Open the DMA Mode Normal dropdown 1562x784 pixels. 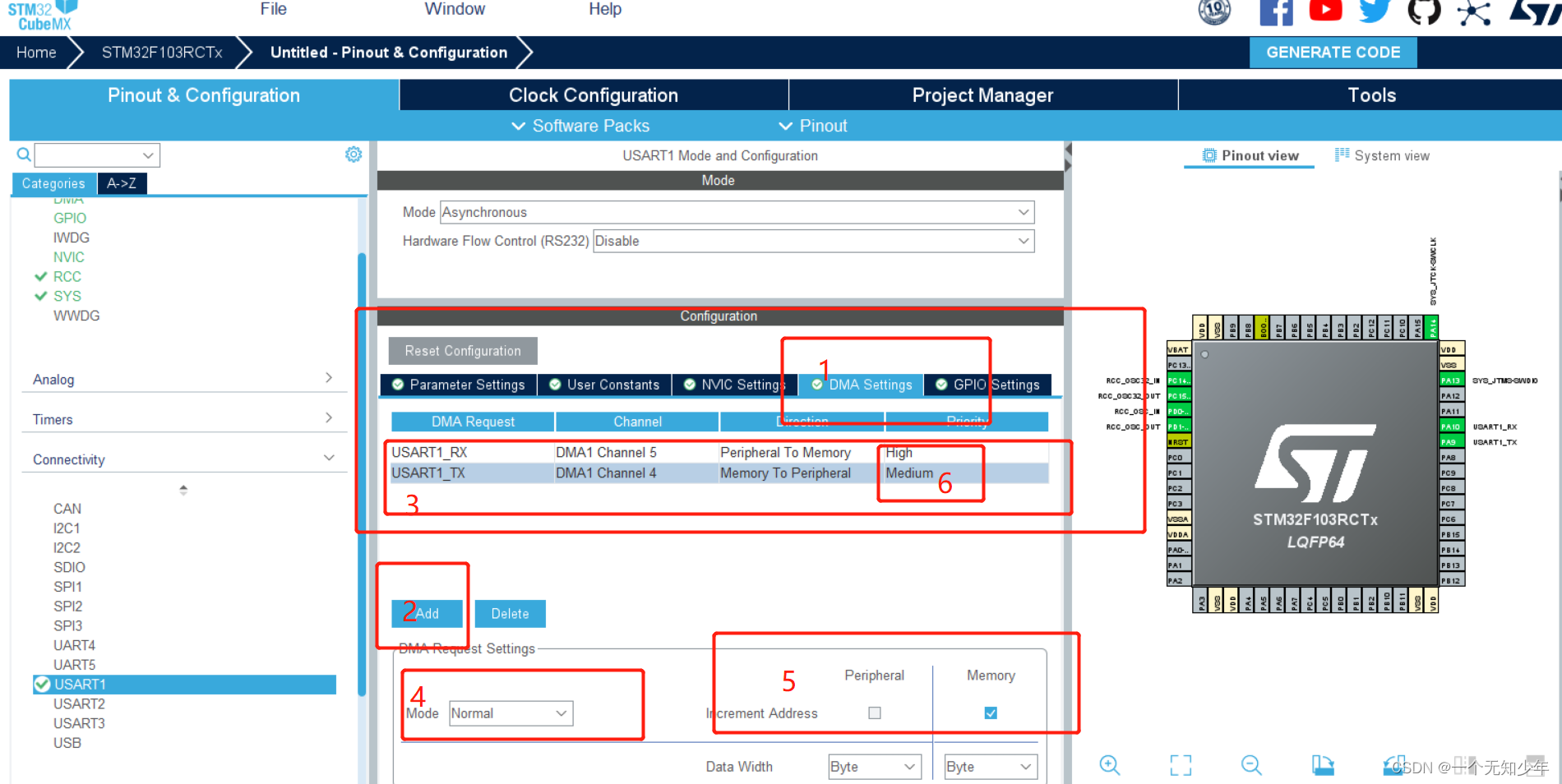coord(511,713)
